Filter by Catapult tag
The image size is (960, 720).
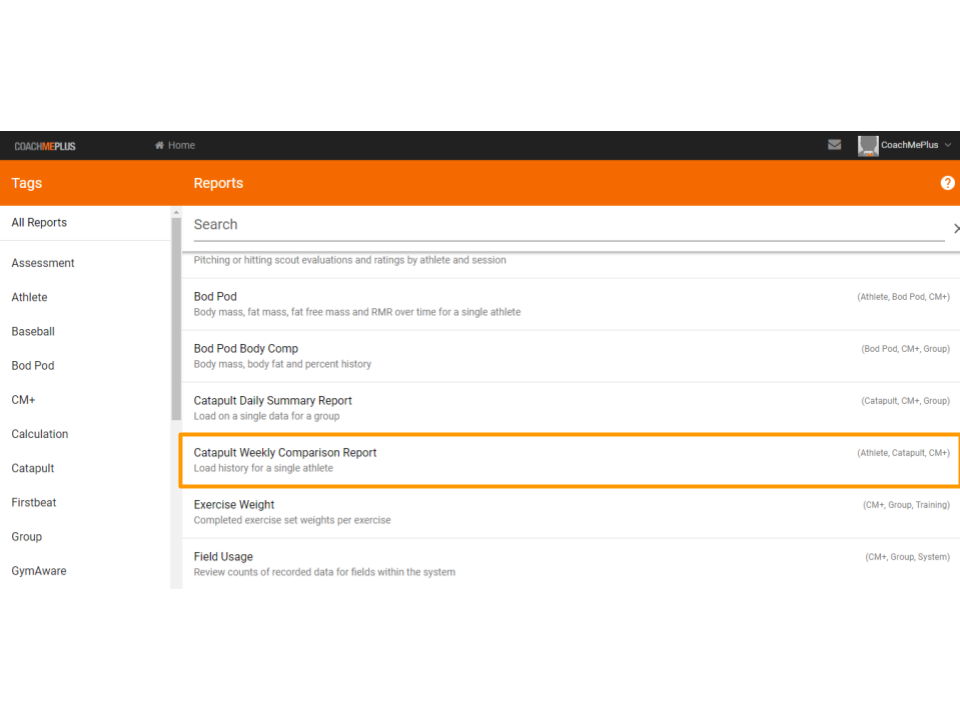click(33, 468)
